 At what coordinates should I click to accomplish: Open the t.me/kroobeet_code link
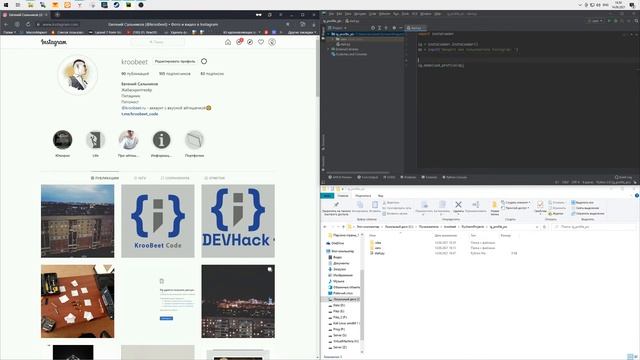[x=140, y=114]
